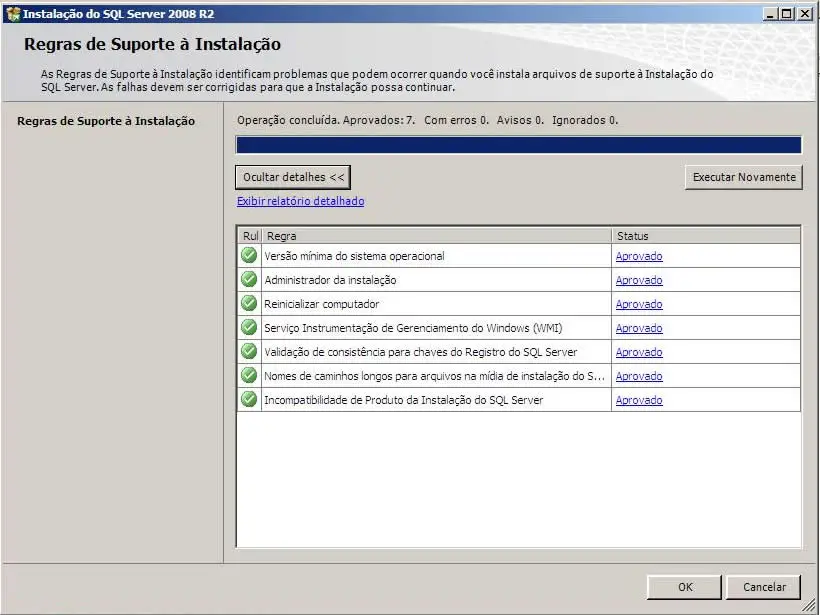
Task: Close the SQL Server 2008 R2 installer window
Action: 805,14
